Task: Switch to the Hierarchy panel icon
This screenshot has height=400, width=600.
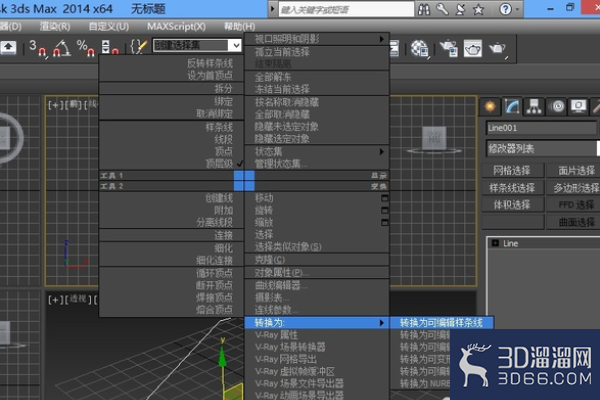Action: tap(534, 106)
